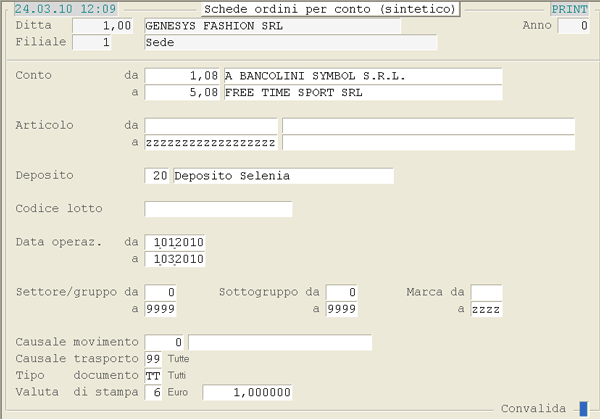Click the empty Articolo 'da' code field
The width and height of the screenshot is (600, 419).
(211, 126)
